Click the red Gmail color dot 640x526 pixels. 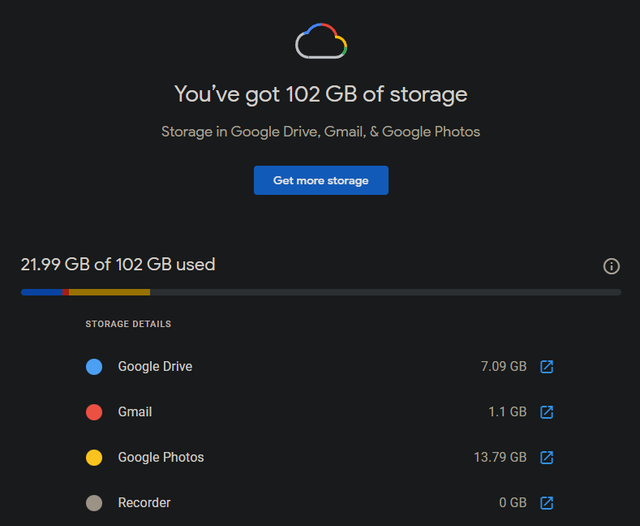94,412
